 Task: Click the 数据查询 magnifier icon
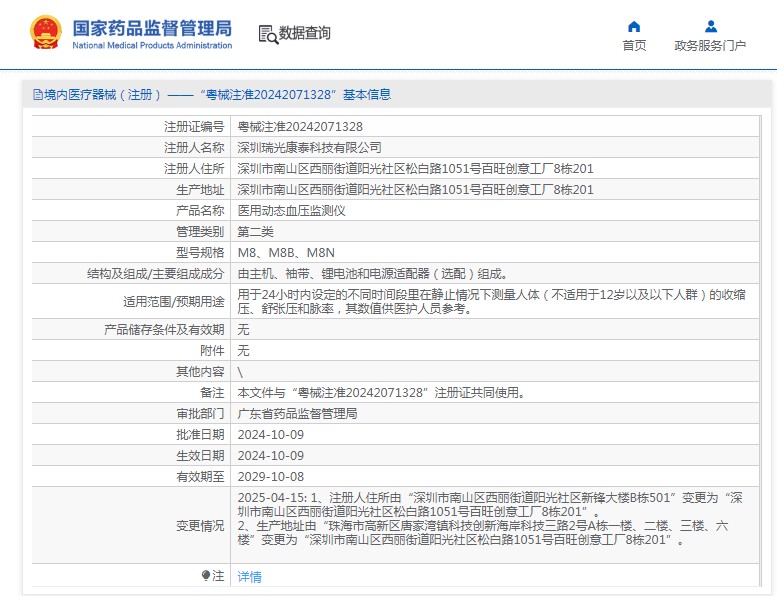(268, 34)
